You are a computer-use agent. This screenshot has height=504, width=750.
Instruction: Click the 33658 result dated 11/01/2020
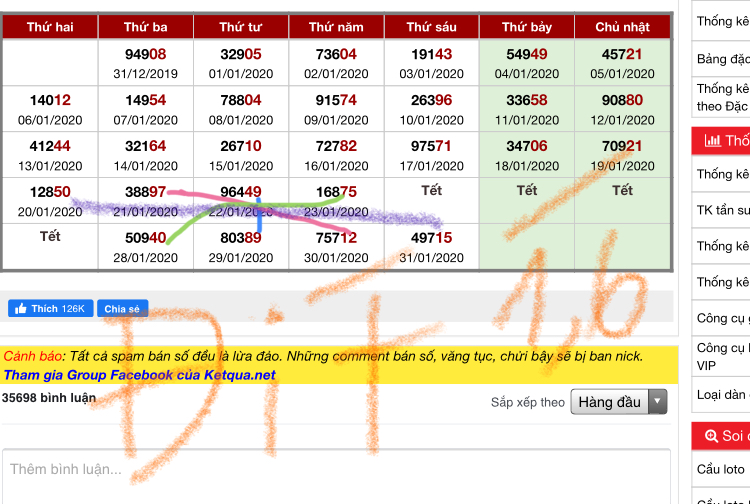[527, 100]
